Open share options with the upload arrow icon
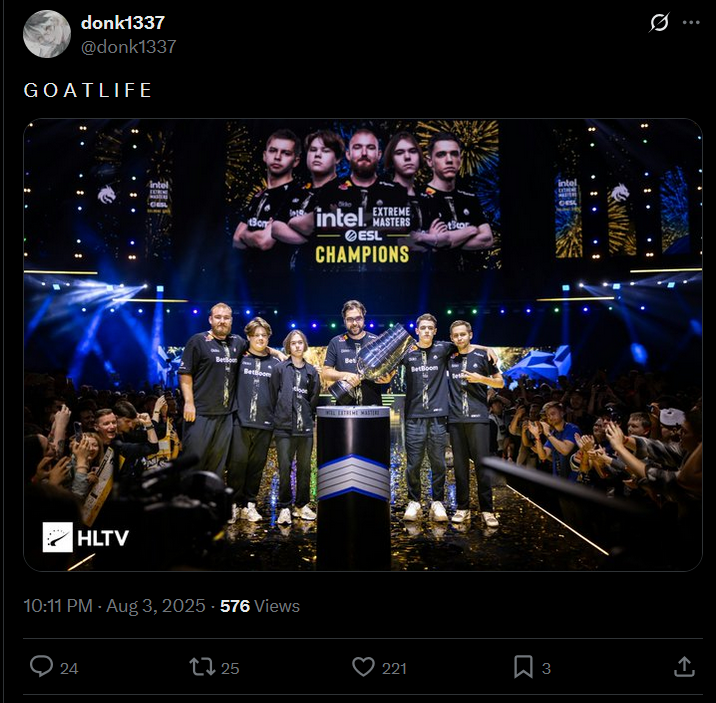716x703 pixels. 684,666
